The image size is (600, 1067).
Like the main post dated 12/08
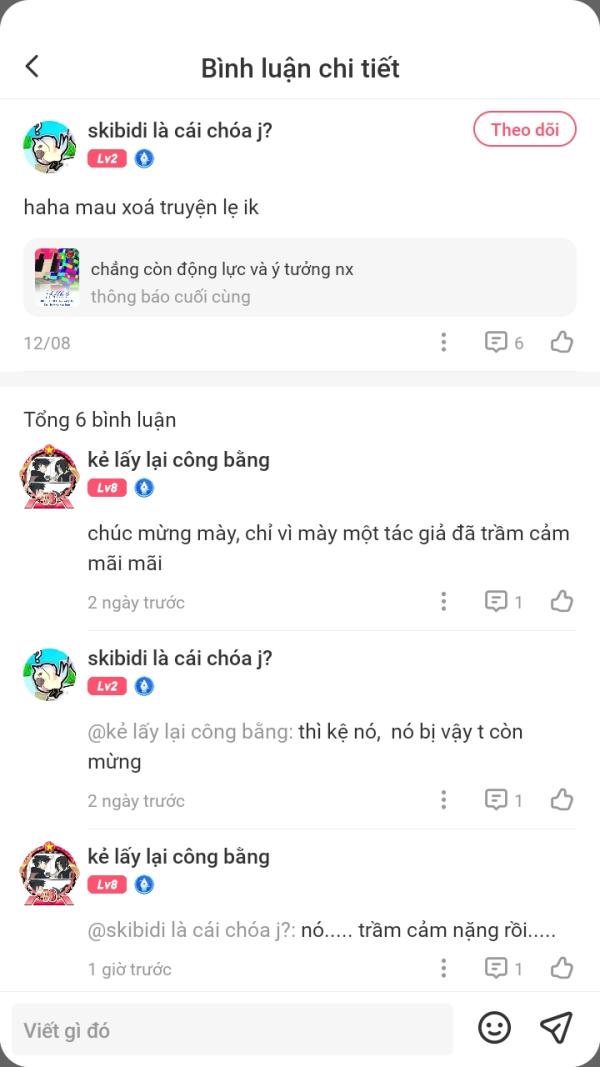point(562,342)
